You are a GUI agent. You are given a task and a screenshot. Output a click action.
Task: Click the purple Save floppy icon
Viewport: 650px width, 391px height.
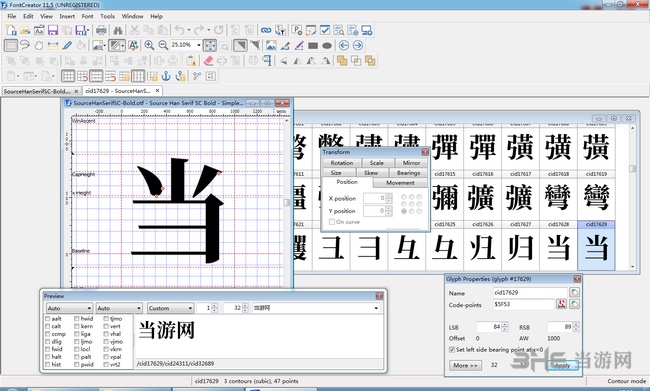53,30
